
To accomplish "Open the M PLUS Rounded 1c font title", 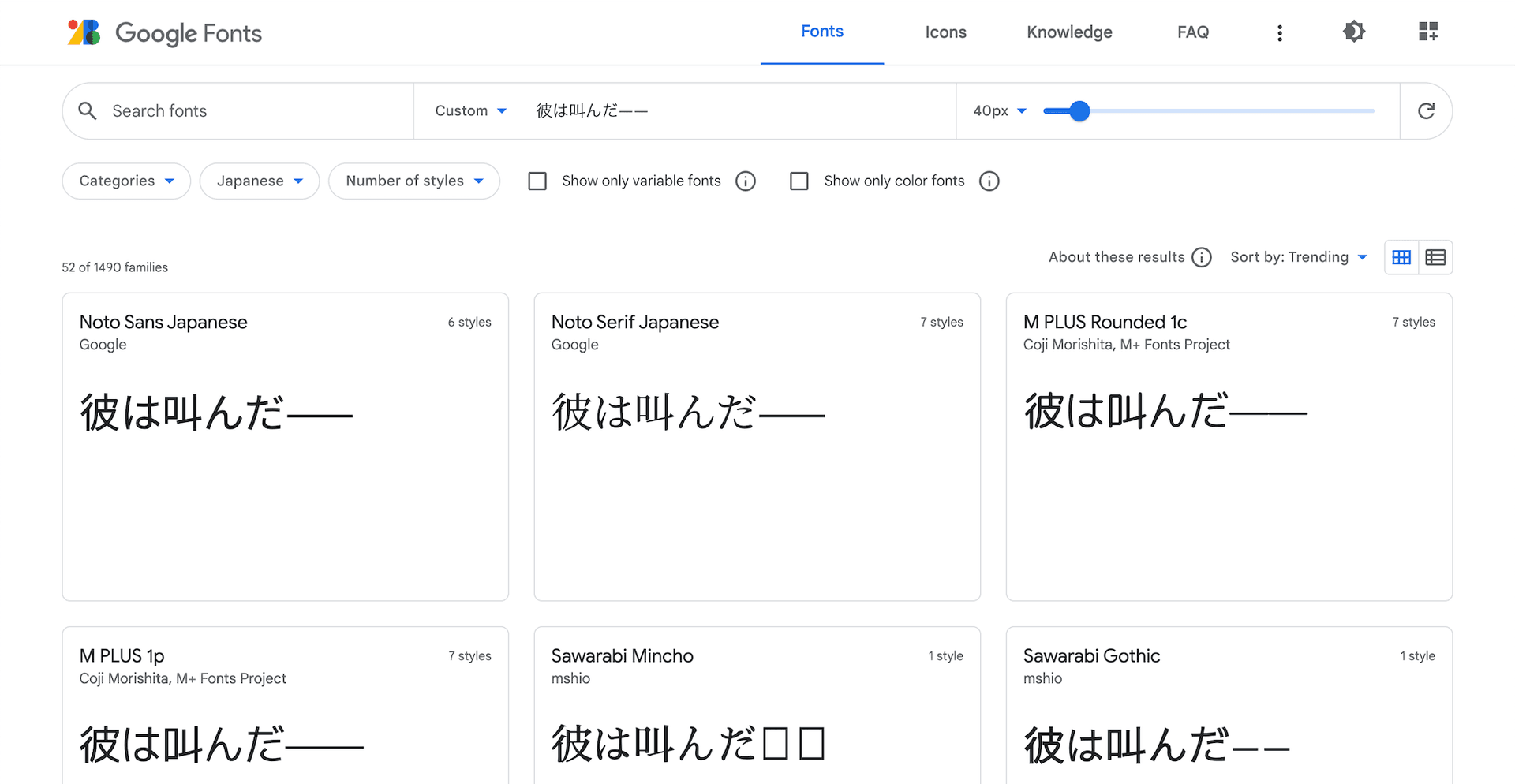I will pos(1105,322).
